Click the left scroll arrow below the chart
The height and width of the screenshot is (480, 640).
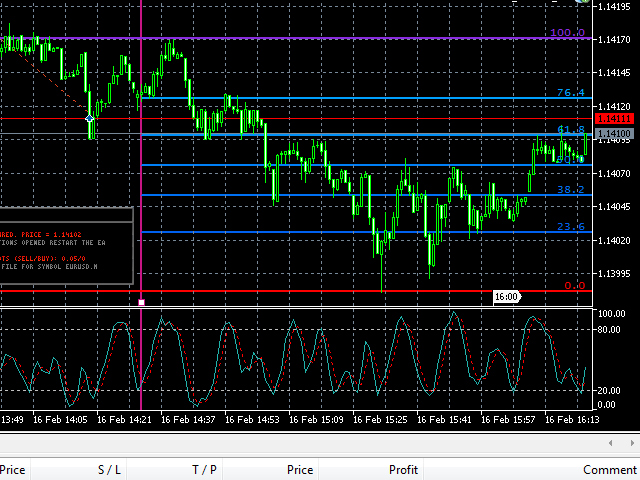click(611, 443)
